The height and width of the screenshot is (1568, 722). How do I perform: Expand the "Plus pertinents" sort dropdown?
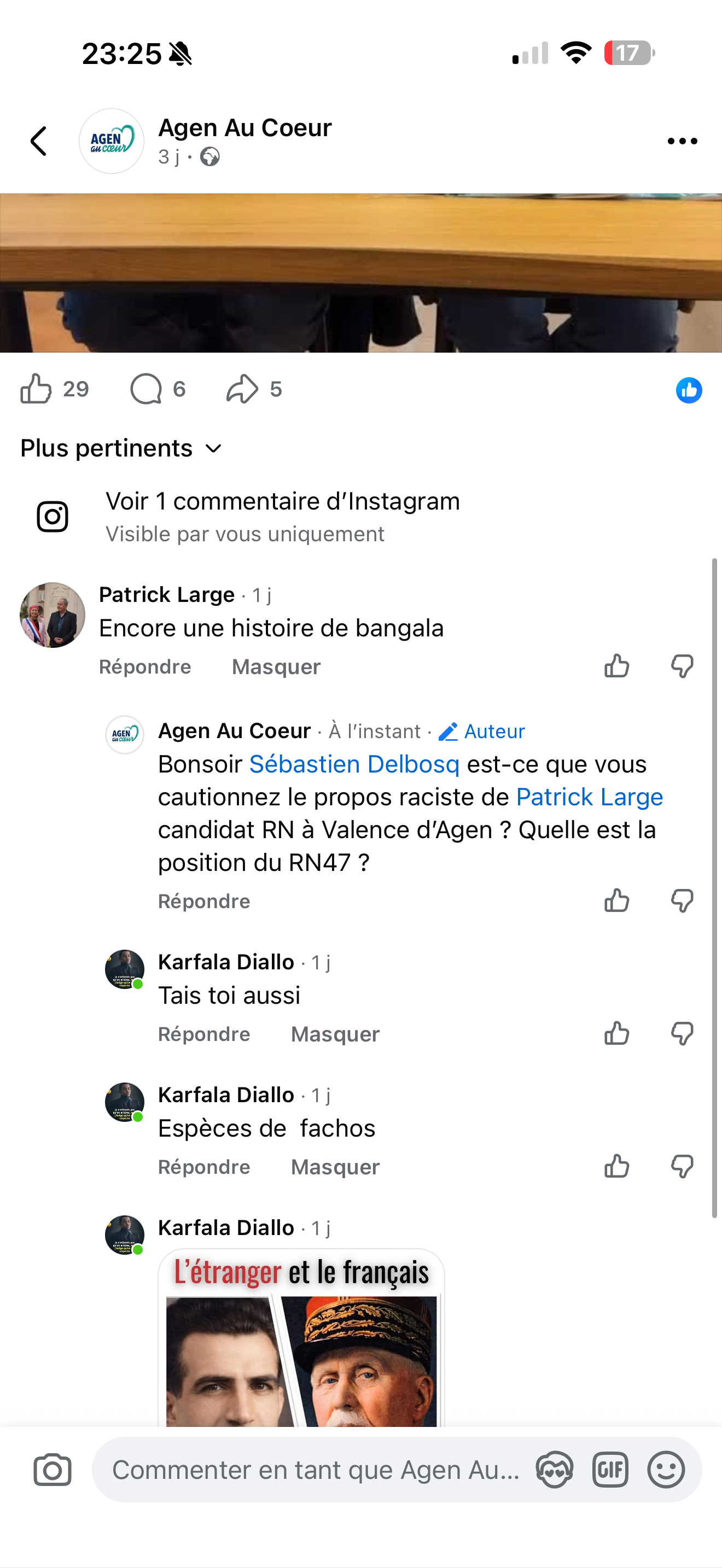click(x=122, y=449)
